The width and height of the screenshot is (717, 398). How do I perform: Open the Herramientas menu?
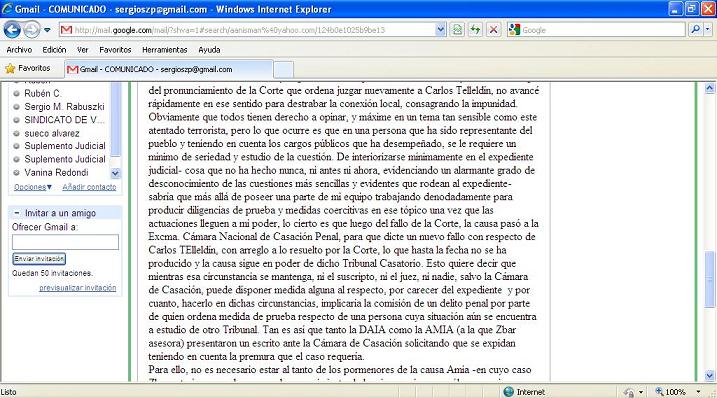pos(165,50)
